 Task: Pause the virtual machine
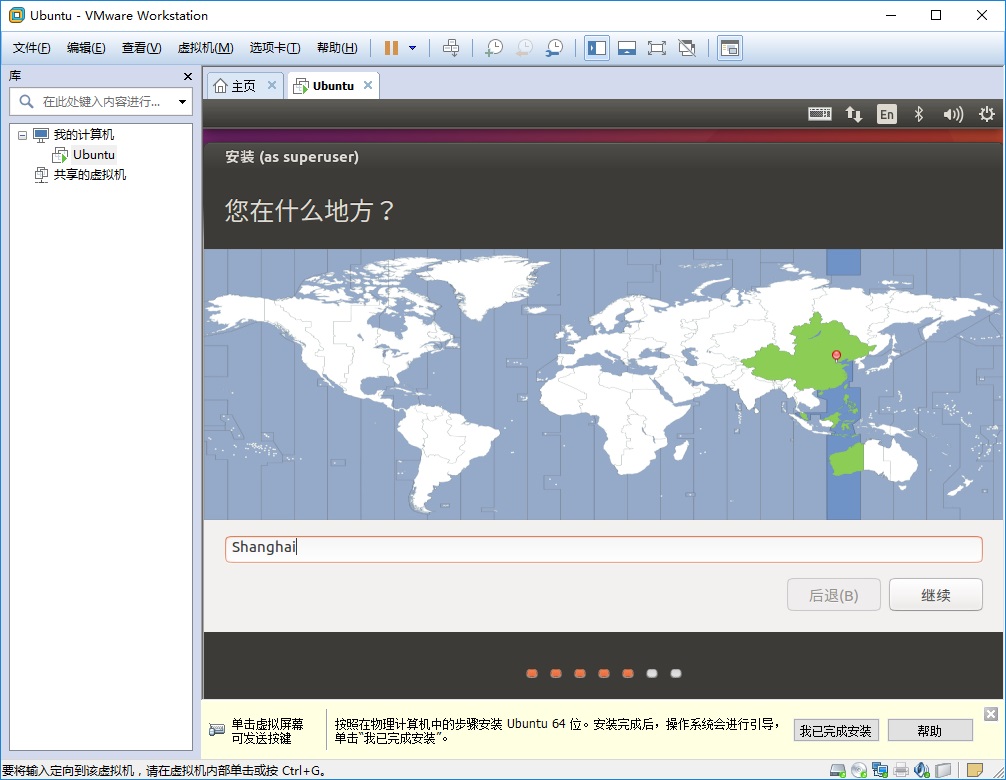pyautogui.click(x=391, y=48)
